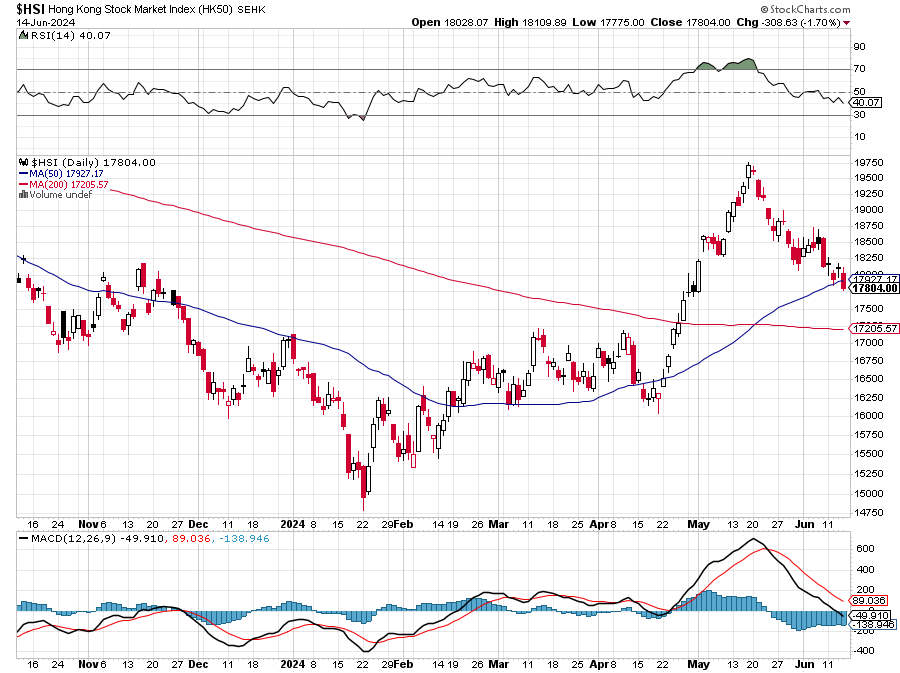Image resolution: width=900 pixels, height=673 pixels.
Task: Click the RSI(14) indicator icon
Action: 23,35
